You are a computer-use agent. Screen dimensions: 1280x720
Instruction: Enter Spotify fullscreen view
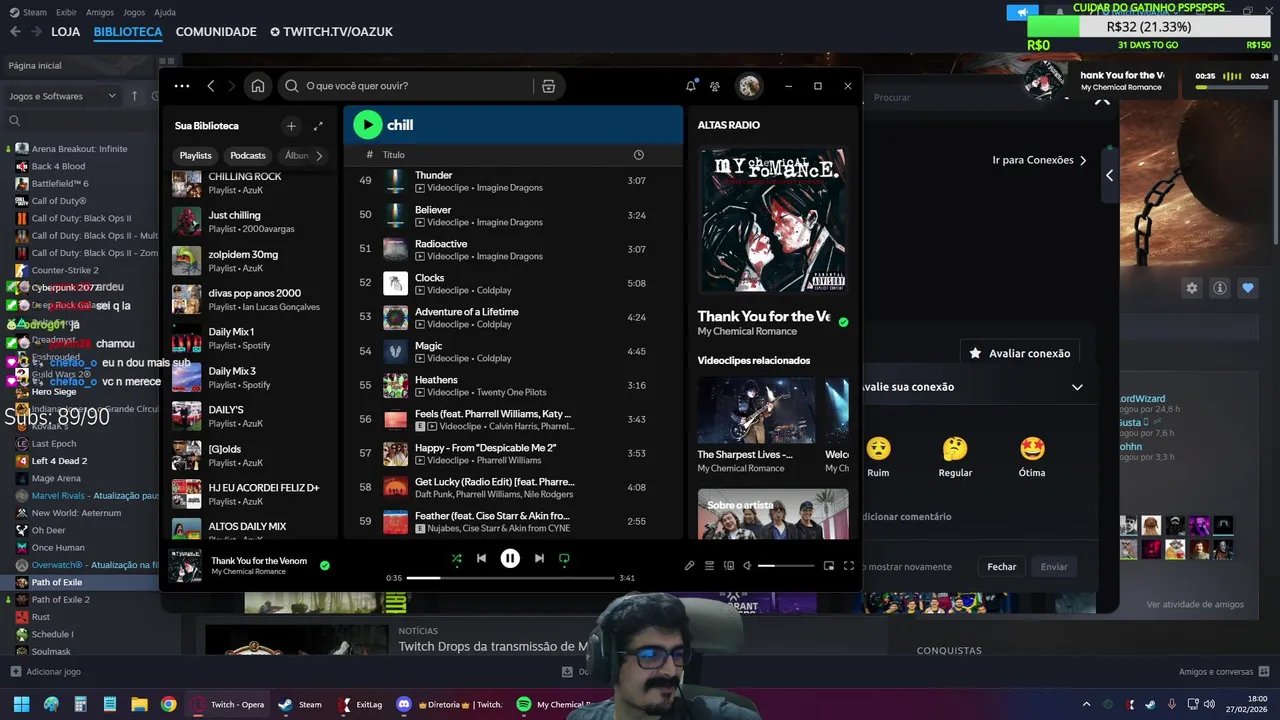pyautogui.click(x=849, y=566)
